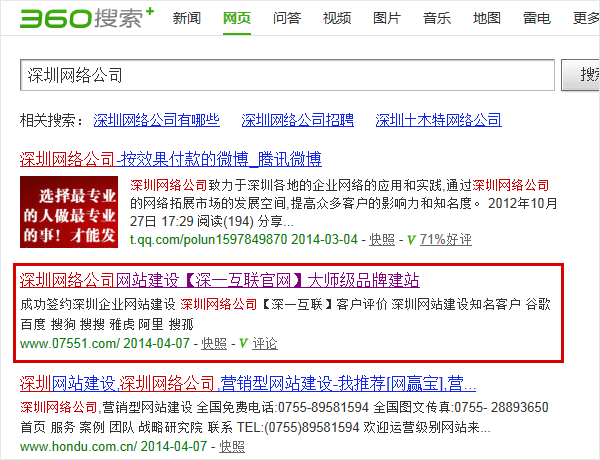The width and height of the screenshot is (600, 460).
Task: Click the green V icon beside 评论
Action: (243, 343)
